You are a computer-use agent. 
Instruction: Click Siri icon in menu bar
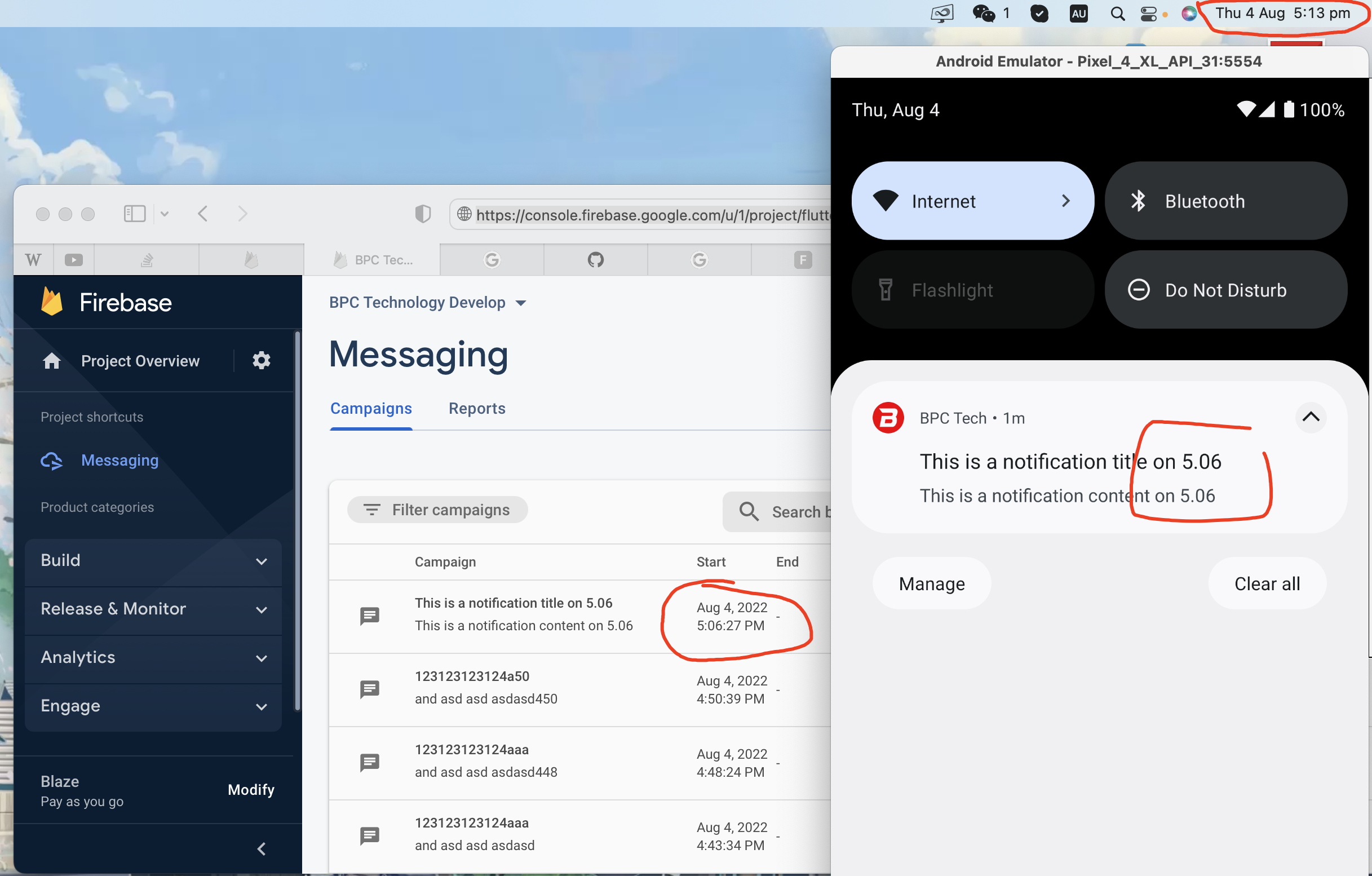click(1189, 14)
